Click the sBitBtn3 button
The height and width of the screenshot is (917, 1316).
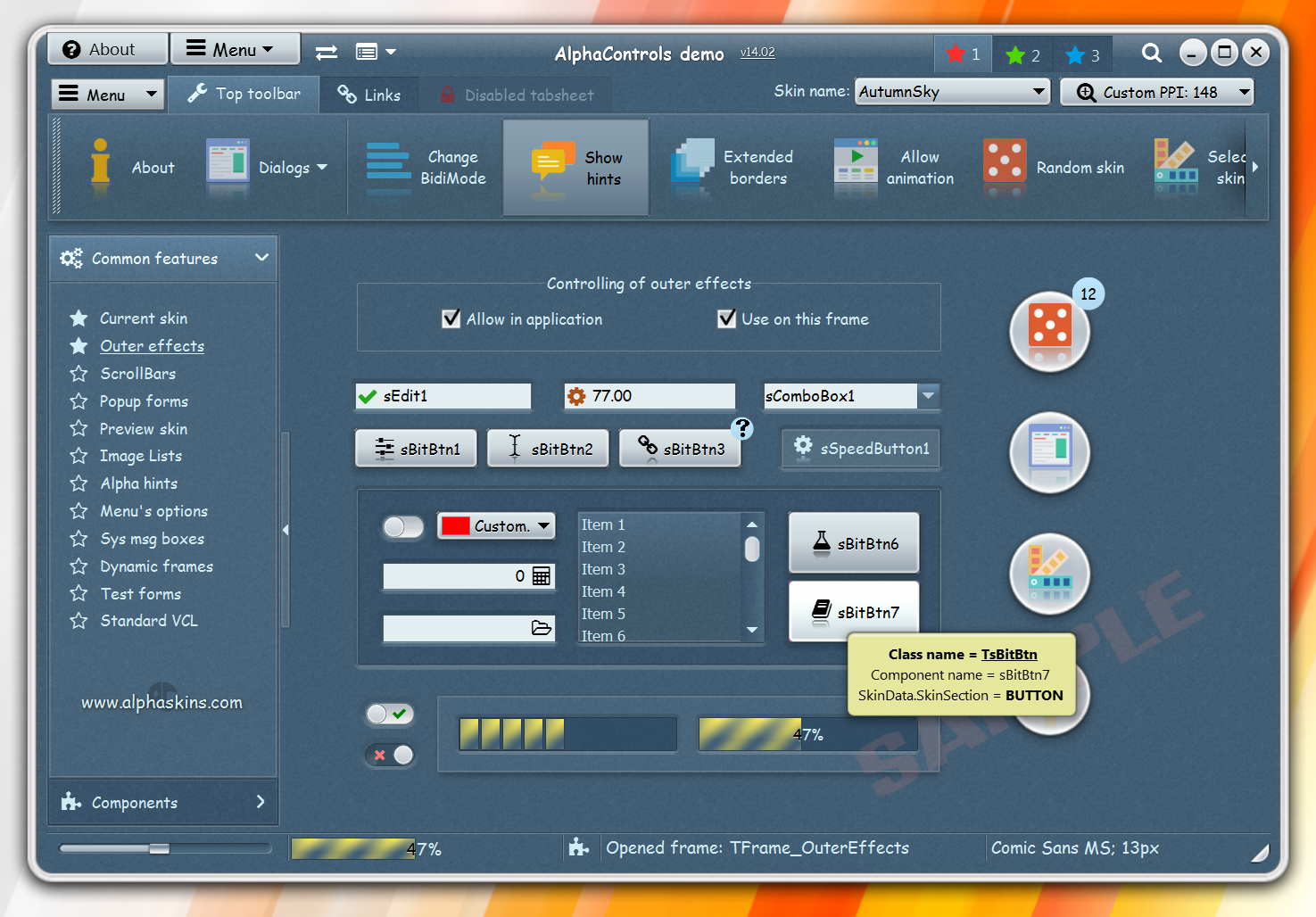[680, 448]
